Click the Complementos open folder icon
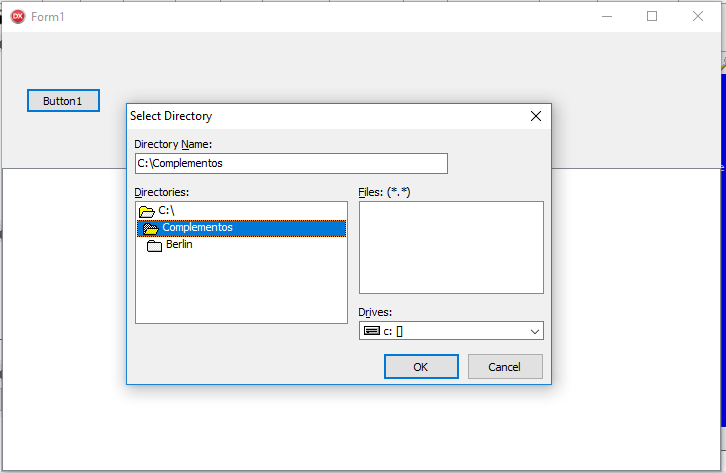Image resolution: width=726 pixels, height=473 pixels. 150,228
